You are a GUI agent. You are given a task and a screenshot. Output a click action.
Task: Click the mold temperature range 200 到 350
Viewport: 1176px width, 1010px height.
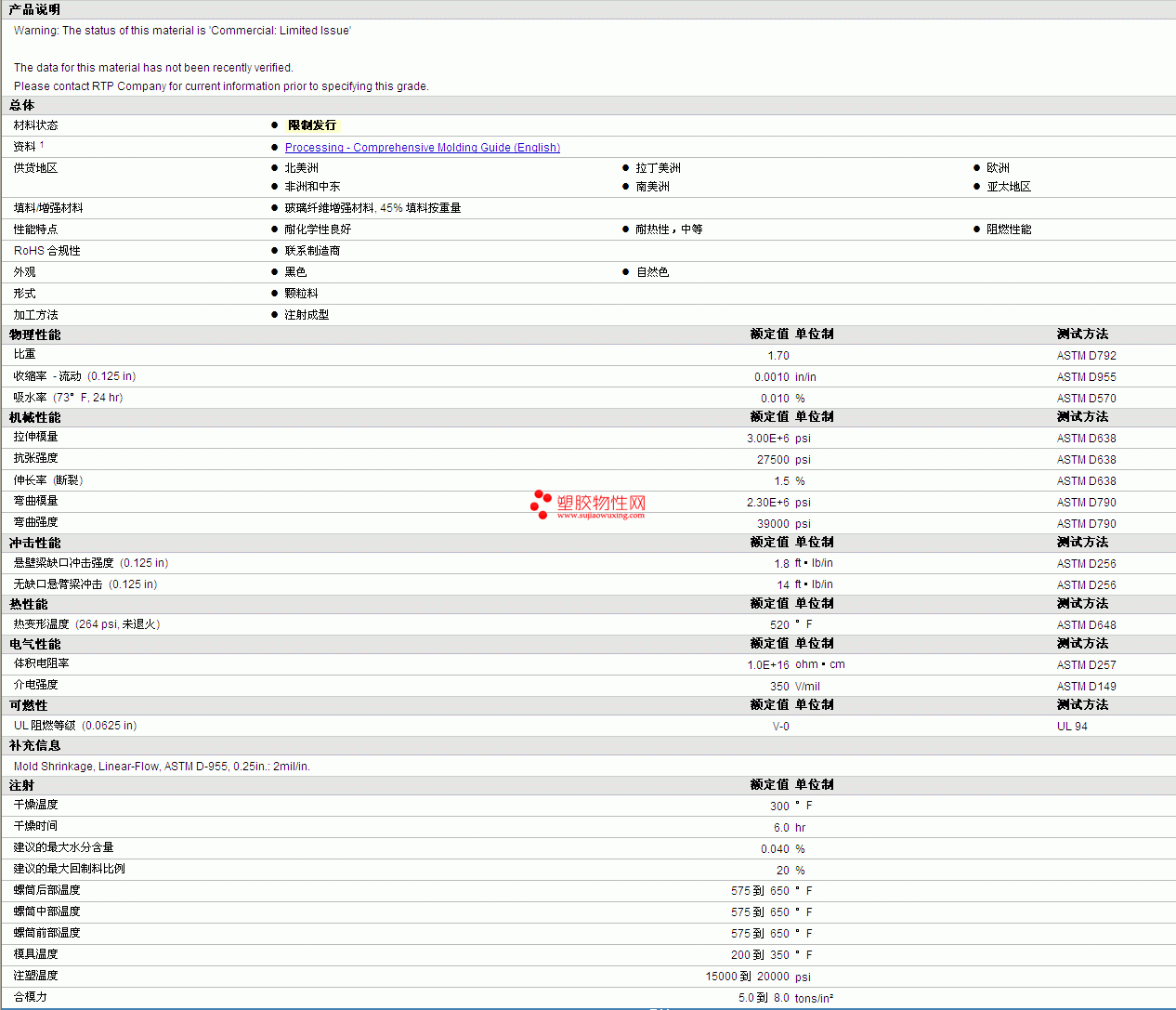pos(760,955)
